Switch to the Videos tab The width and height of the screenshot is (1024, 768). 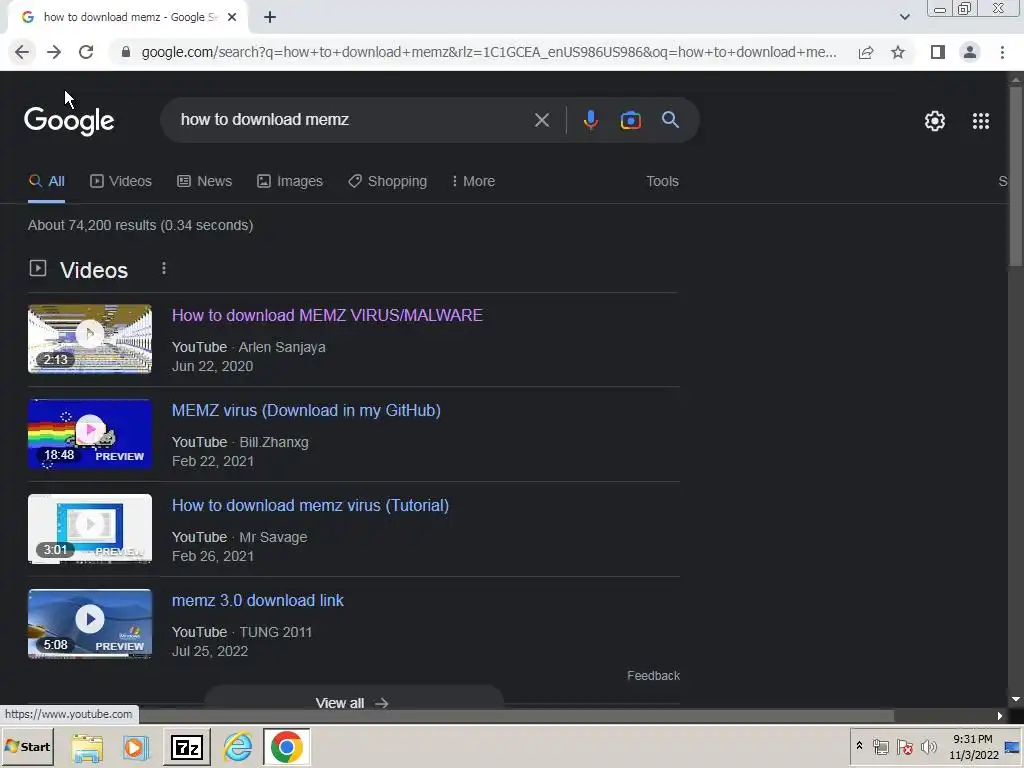(x=121, y=181)
